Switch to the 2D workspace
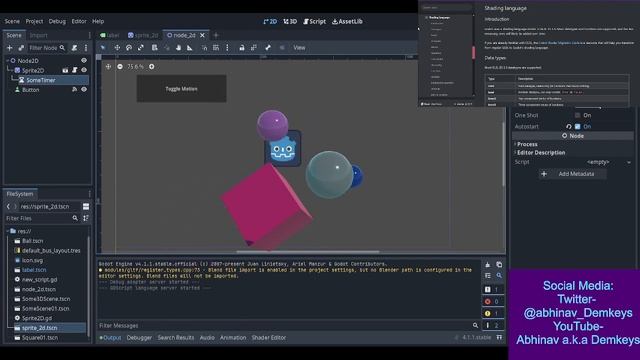 click(x=270, y=21)
